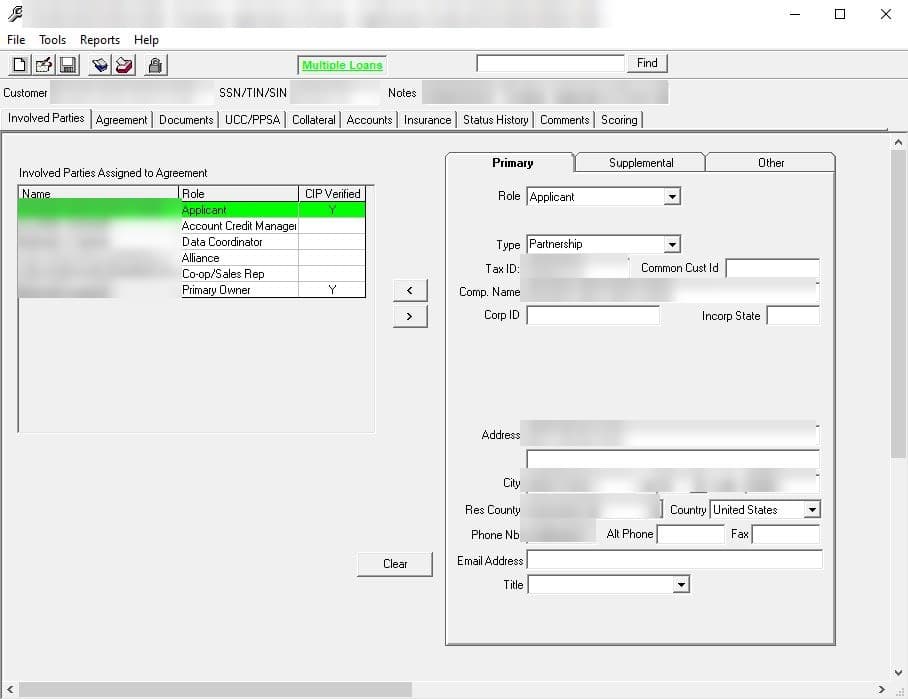The image size is (908, 699).
Task: Click the left arrow move button
Action: pos(410,290)
